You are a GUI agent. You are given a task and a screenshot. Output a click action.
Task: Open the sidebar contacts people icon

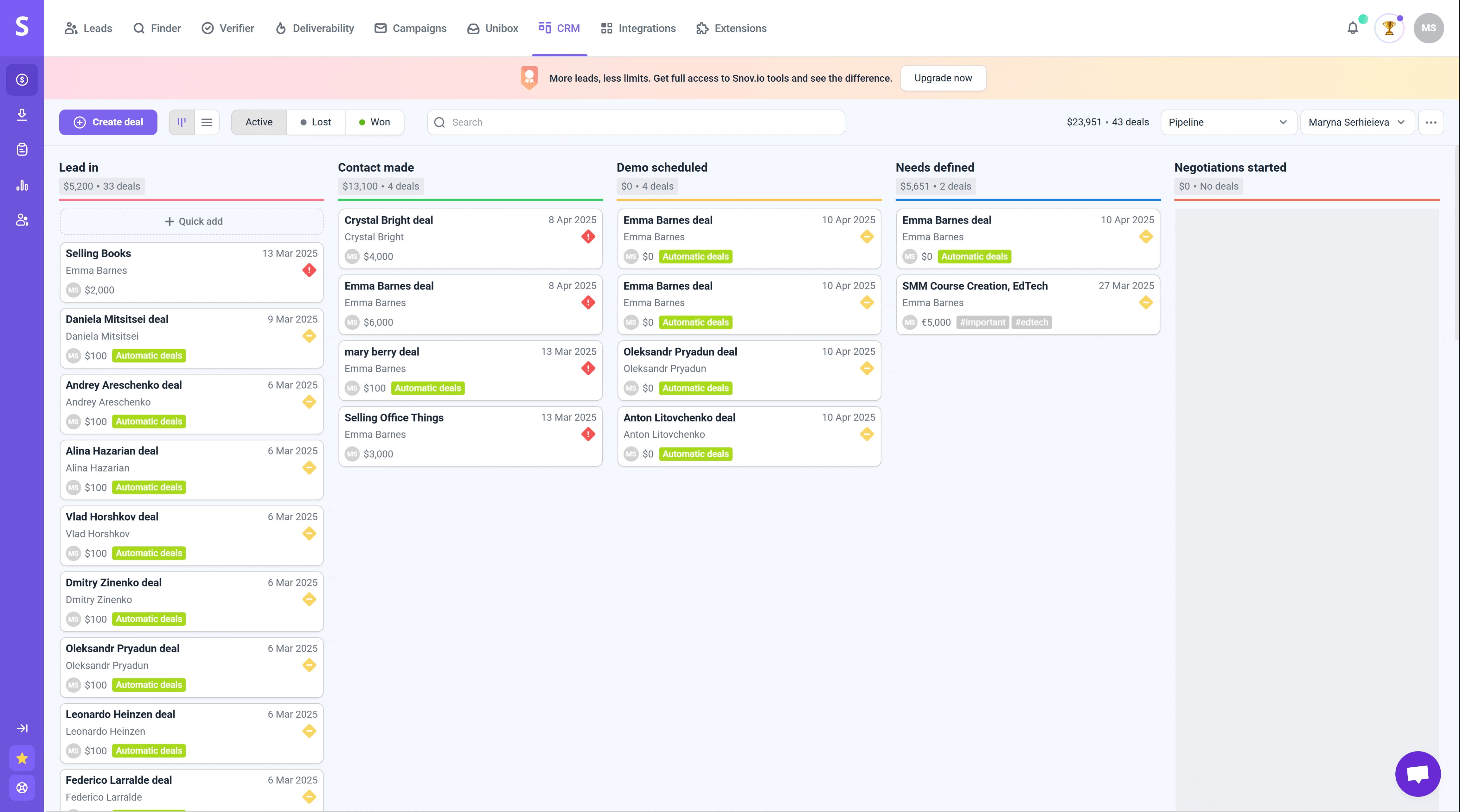pos(22,220)
